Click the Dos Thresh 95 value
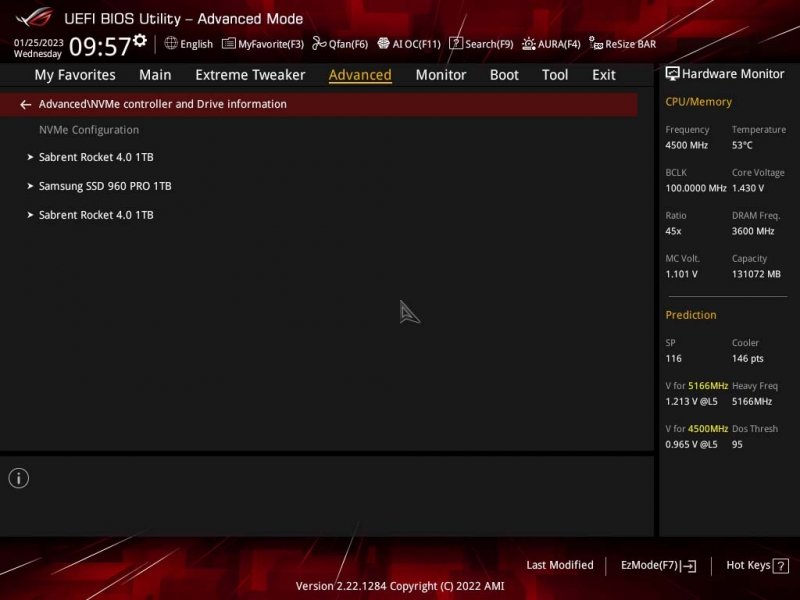This screenshot has width=800, height=600. click(737, 444)
